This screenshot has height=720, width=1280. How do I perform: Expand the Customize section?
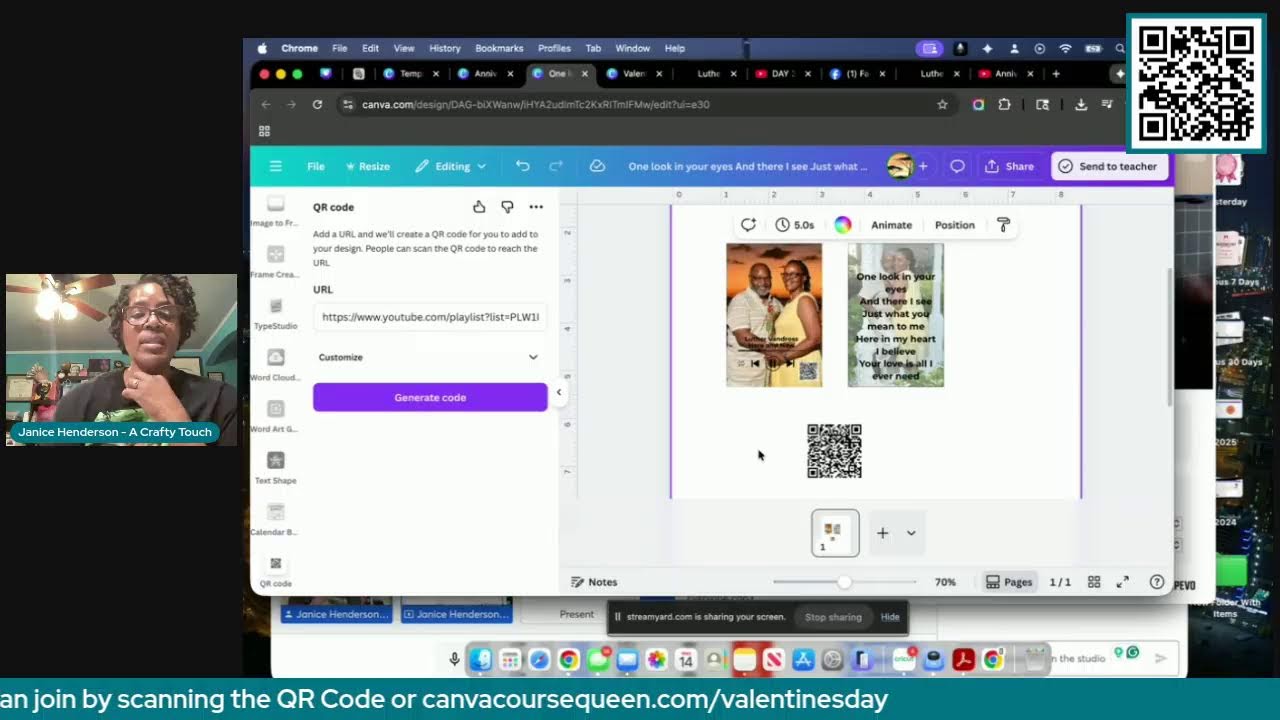pyautogui.click(x=430, y=357)
